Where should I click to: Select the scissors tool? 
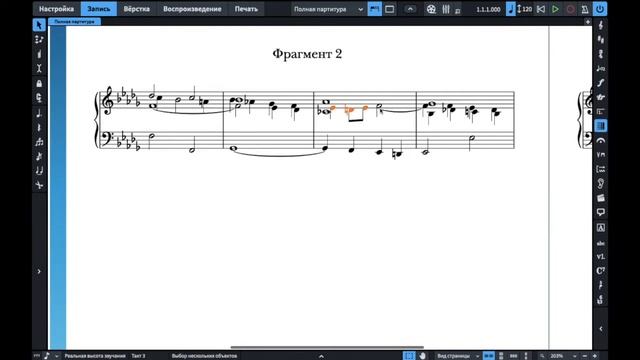[x=39, y=185]
